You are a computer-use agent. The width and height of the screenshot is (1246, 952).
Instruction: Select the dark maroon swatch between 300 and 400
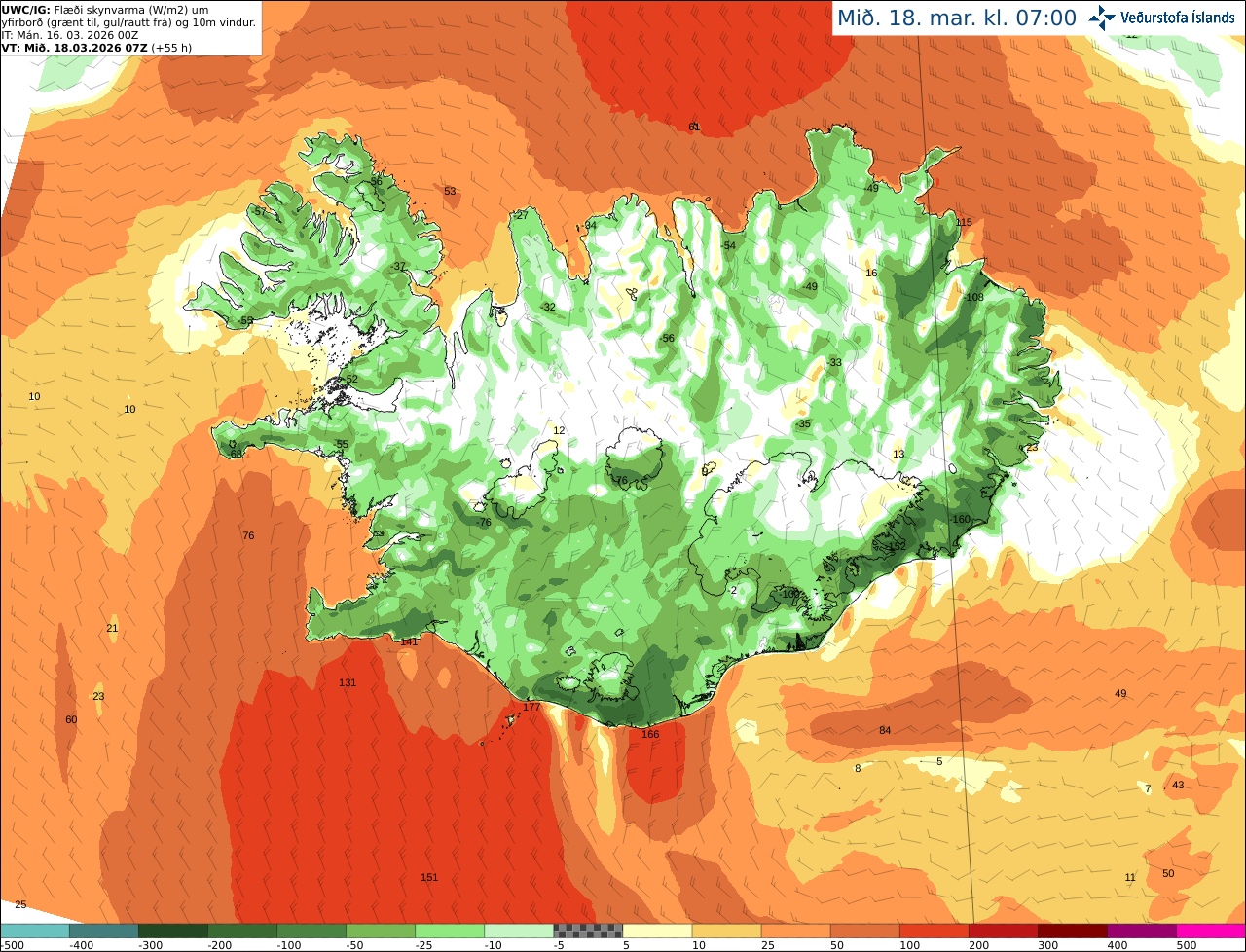1072,930
